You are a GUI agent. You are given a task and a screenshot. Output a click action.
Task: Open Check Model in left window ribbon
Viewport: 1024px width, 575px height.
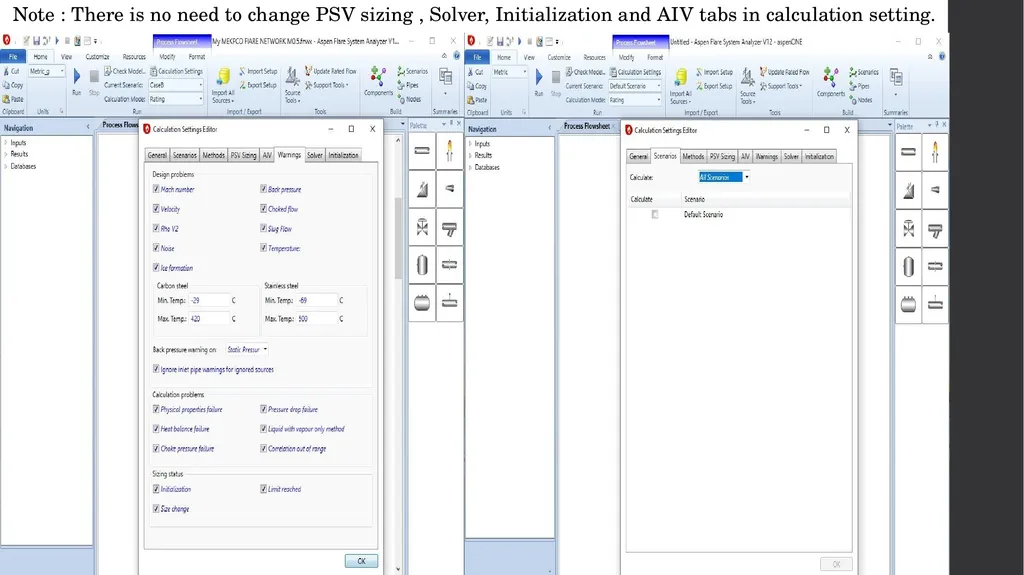coord(125,71)
